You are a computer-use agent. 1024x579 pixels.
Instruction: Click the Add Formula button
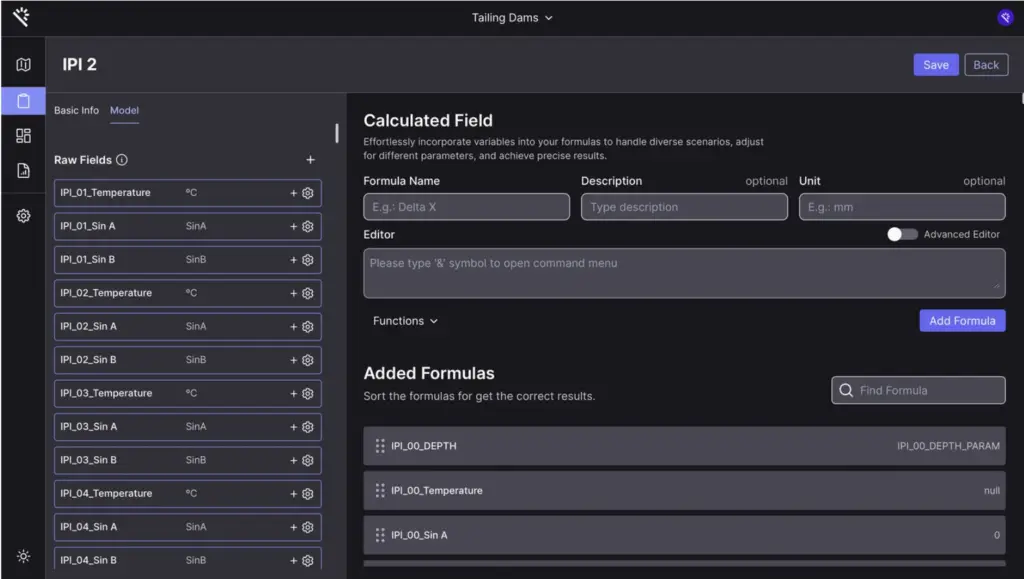pos(961,321)
